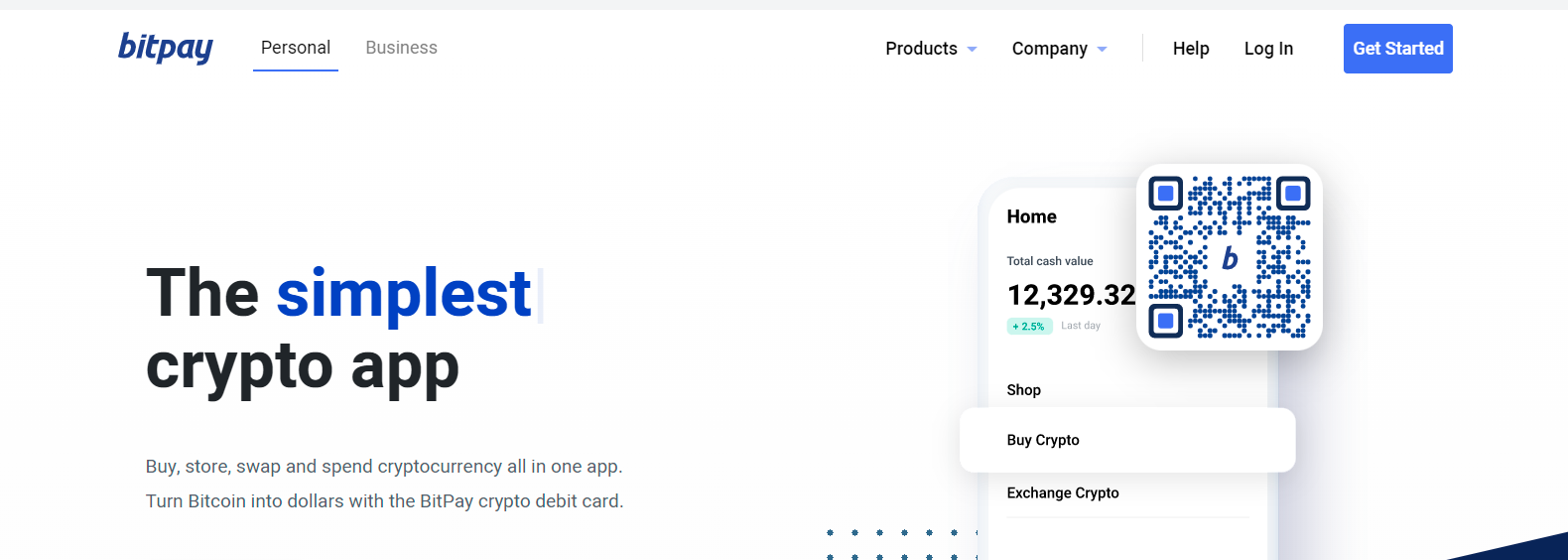Image resolution: width=1568 pixels, height=560 pixels.
Task: Click the Shop label in mockup
Action: 1023,390
